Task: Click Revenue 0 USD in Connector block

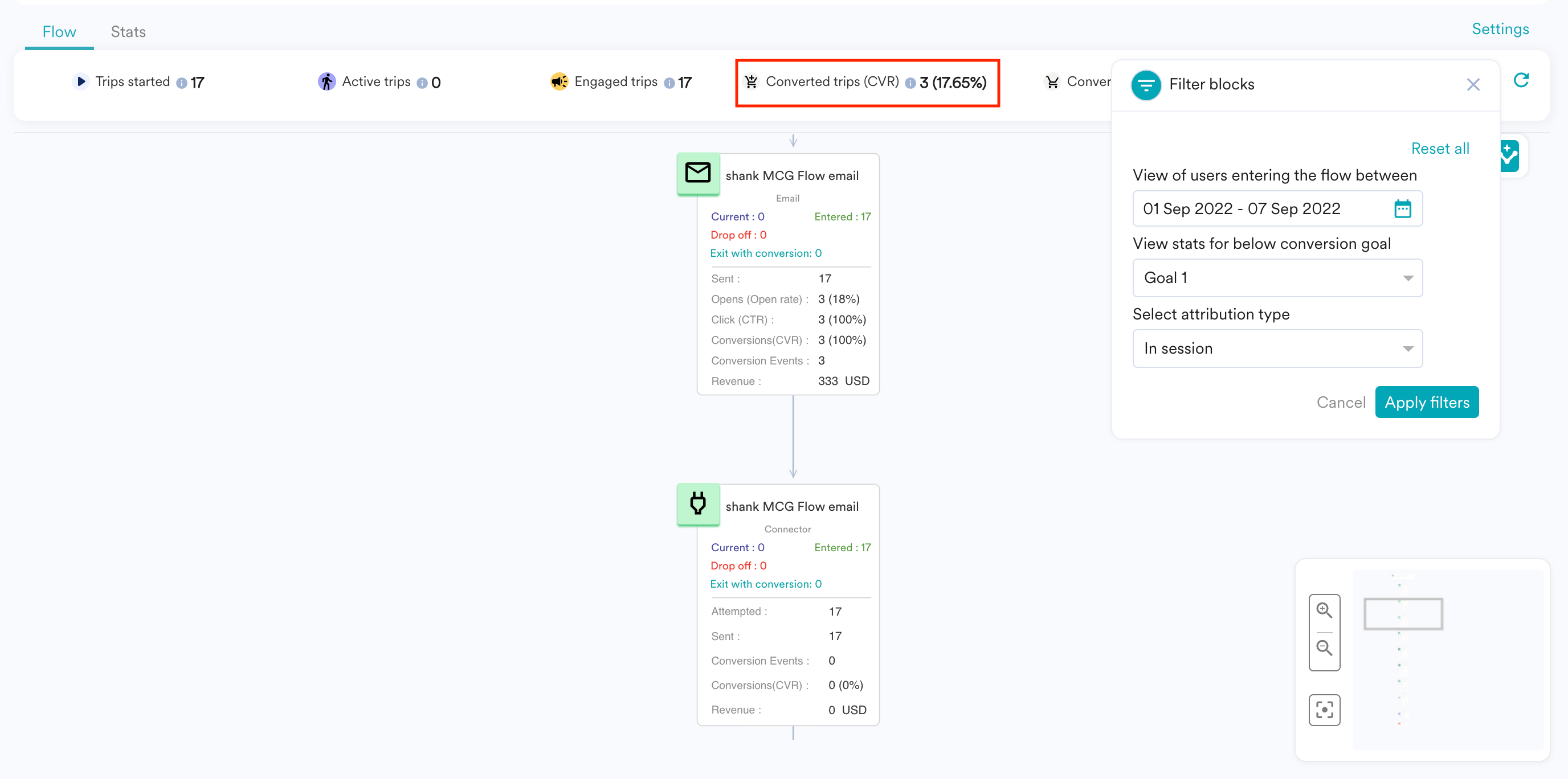Action: point(788,710)
